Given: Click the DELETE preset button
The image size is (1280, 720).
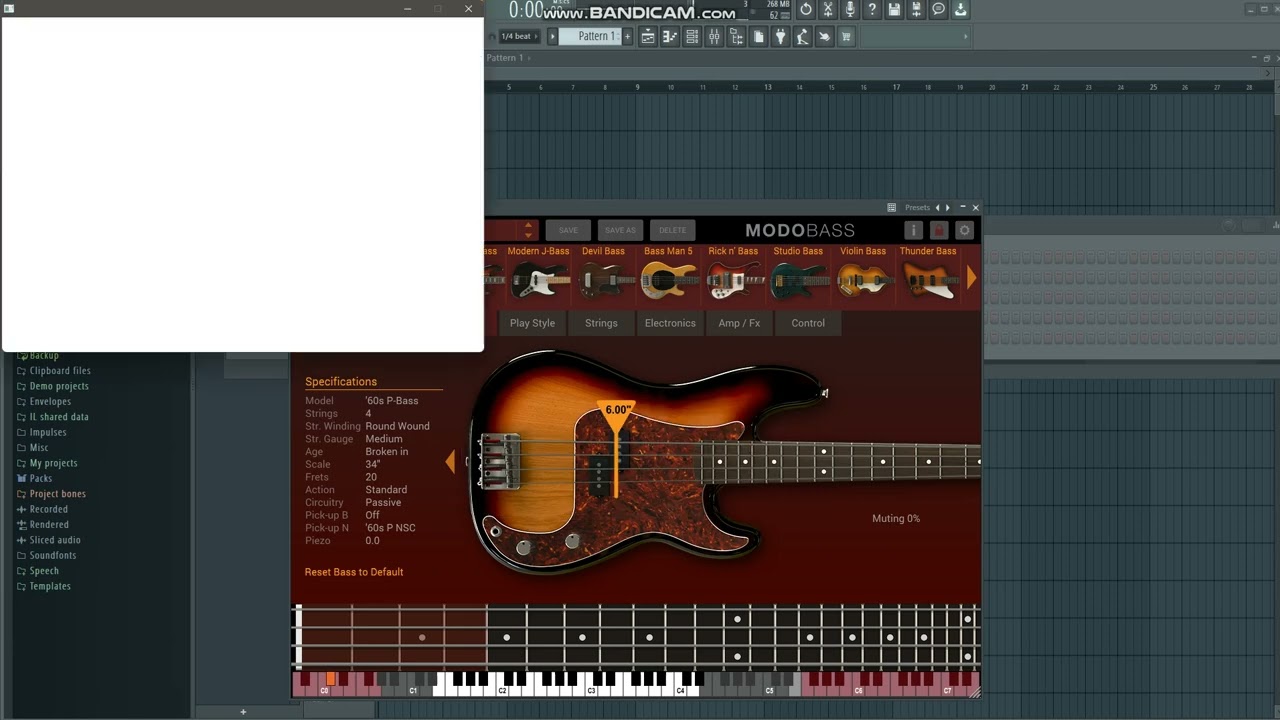Looking at the screenshot, I should 673,230.
